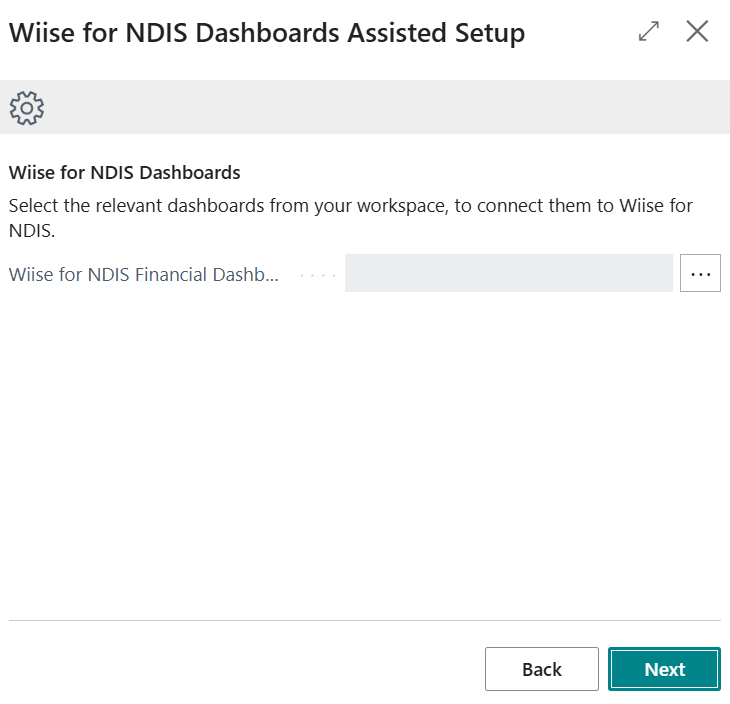The image size is (730, 704).
Task: Click the right end of the gray banner
Action: tap(700, 108)
